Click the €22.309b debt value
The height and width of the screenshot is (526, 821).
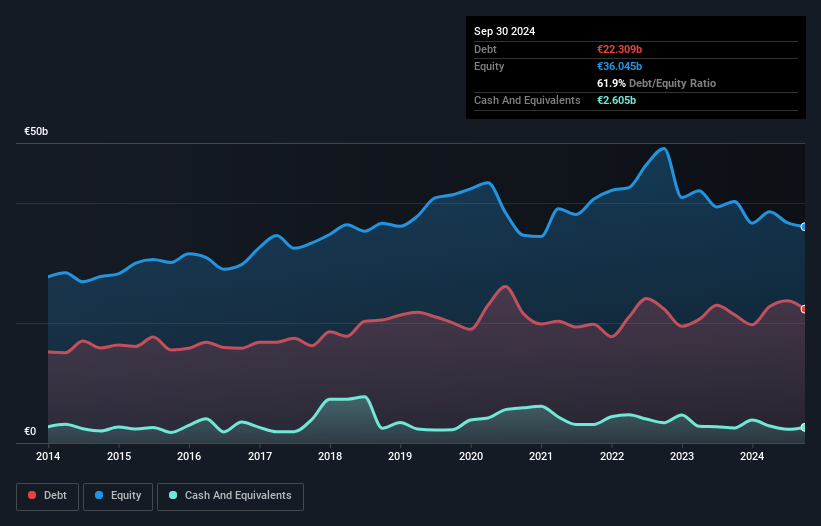[x=619, y=49]
